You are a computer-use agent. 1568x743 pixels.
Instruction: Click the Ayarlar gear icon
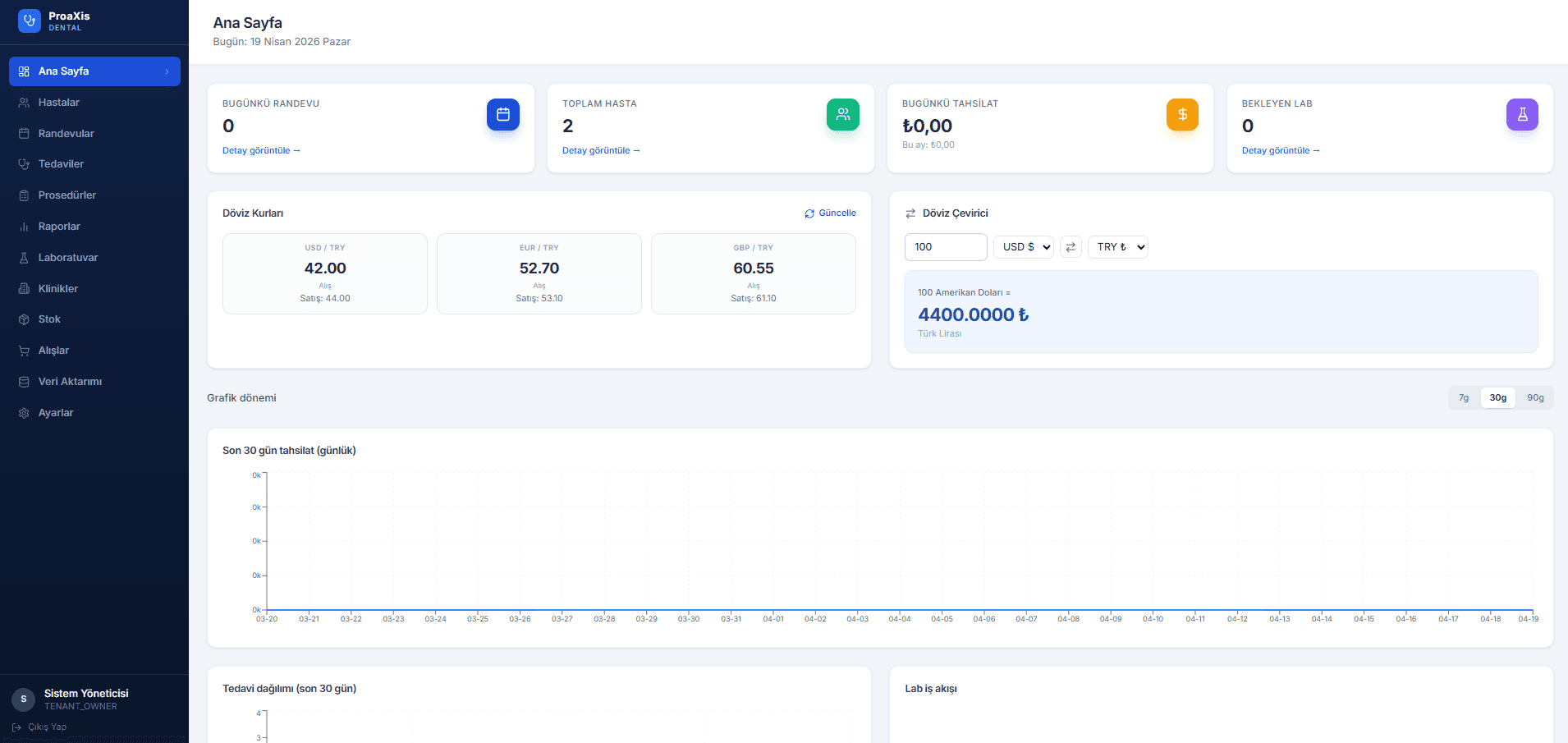pyautogui.click(x=24, y=413)
